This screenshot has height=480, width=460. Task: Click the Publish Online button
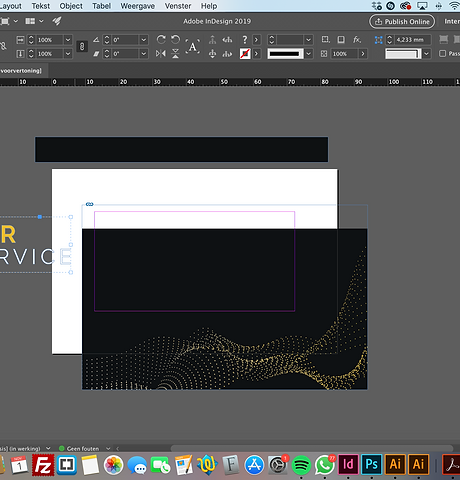click(402, 21)
